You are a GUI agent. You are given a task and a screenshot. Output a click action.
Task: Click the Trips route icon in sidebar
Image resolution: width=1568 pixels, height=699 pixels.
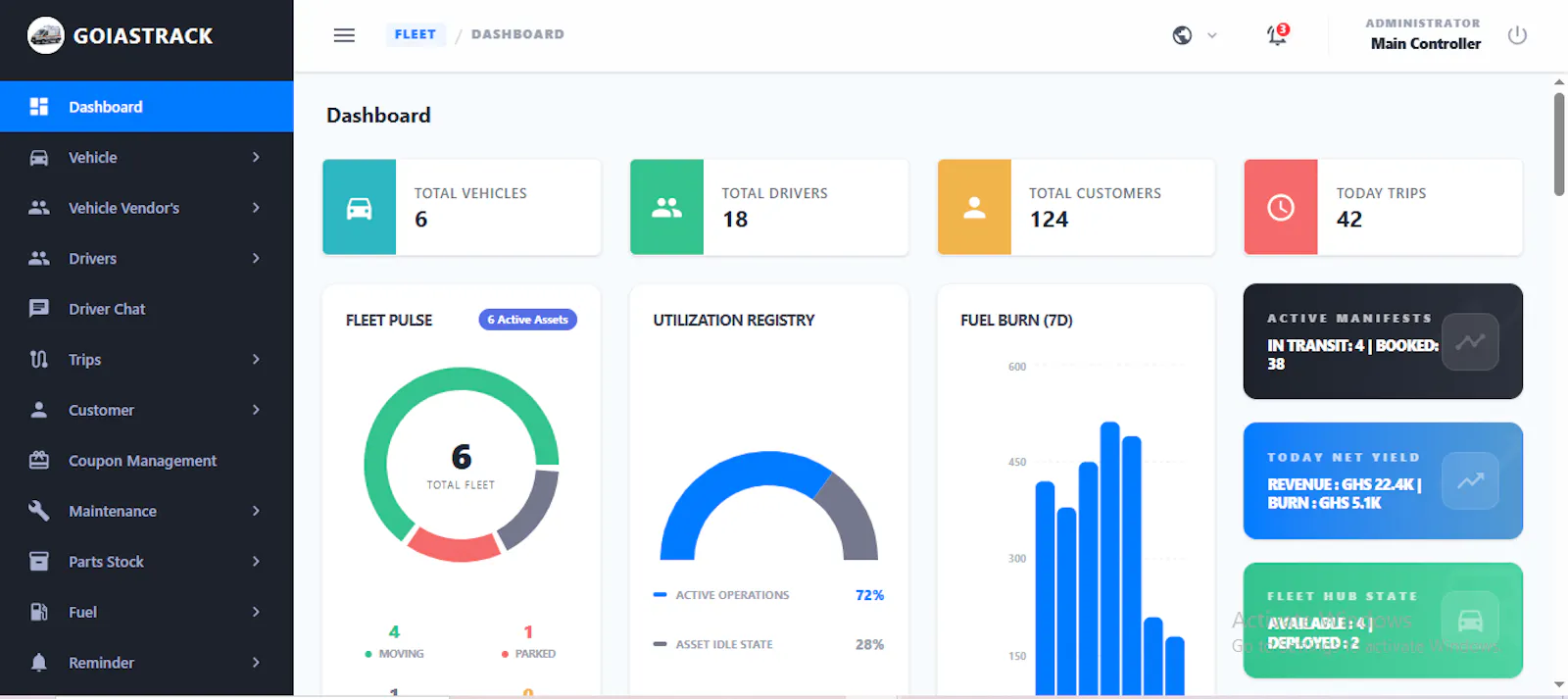coord(39,360)
